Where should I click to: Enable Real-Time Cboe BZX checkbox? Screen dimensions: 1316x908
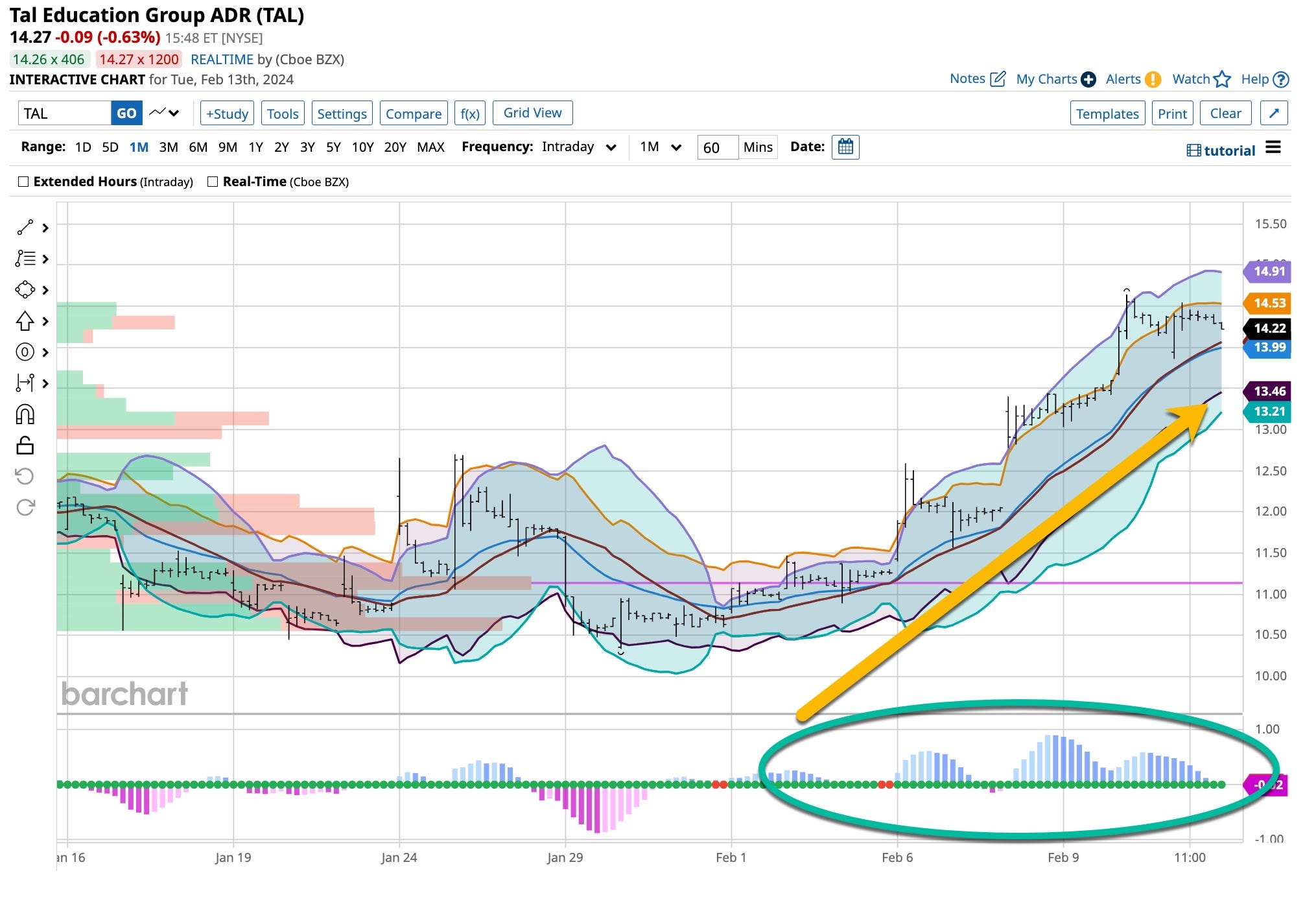[x=212, y=182]
